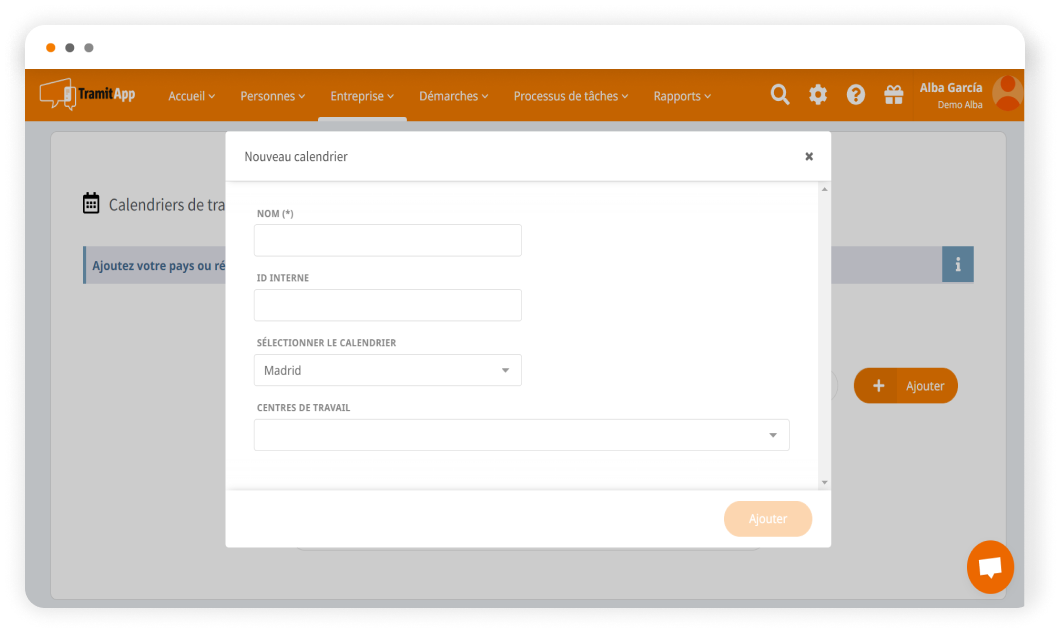The height and width of the screenshot is (633, 1061).
Task: Click the Ajouter button in dialog footer
Action: coord(767,519)
